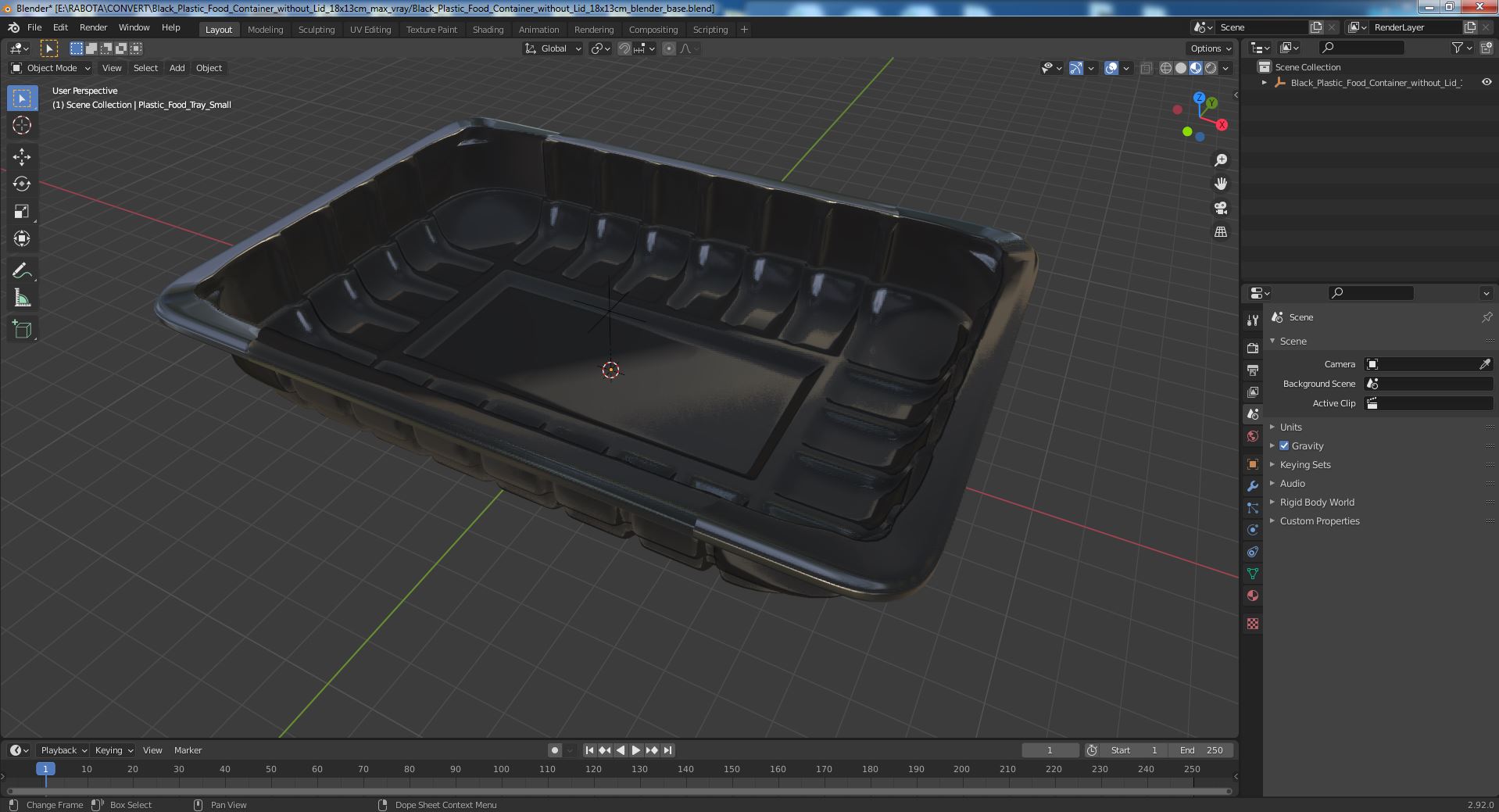Hide Black_Plastic_Food_Container collection in outliner
The height and width of the screenshot is (812, 1499).
pyautogui.click(x=1486, y=82)
